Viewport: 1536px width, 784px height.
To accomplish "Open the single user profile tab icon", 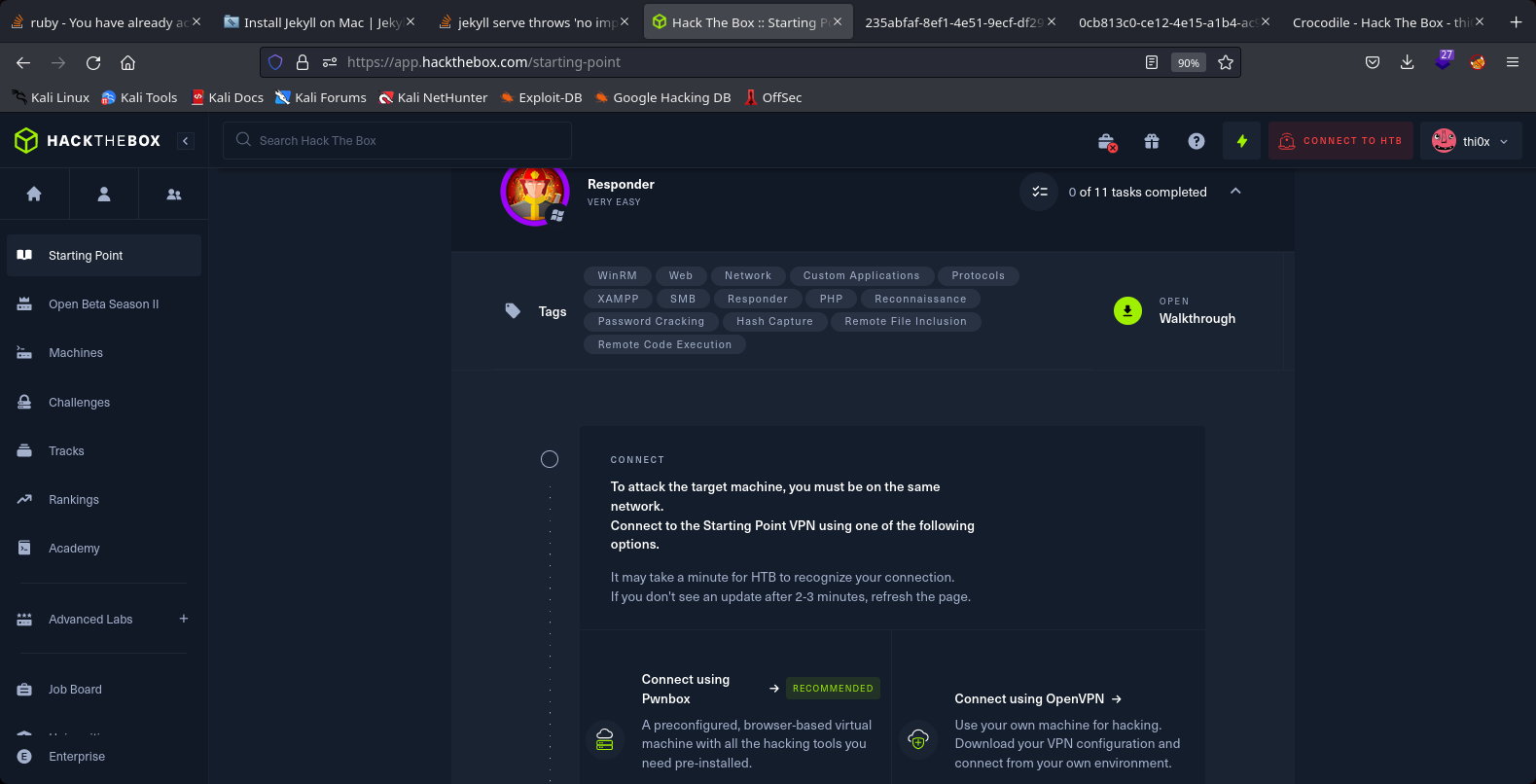I will 104,195.
